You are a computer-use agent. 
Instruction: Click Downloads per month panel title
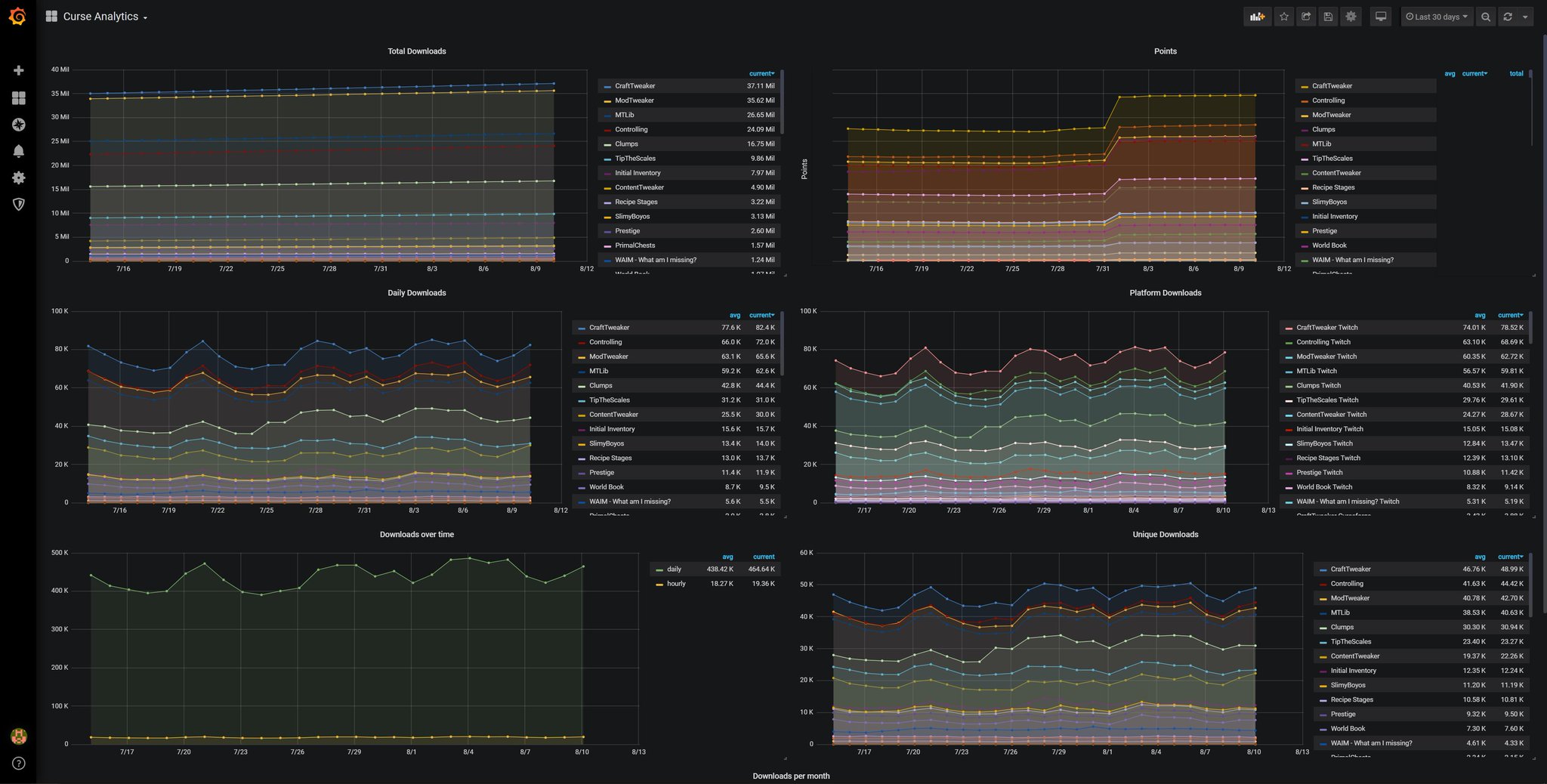click(x=791, y=776)
